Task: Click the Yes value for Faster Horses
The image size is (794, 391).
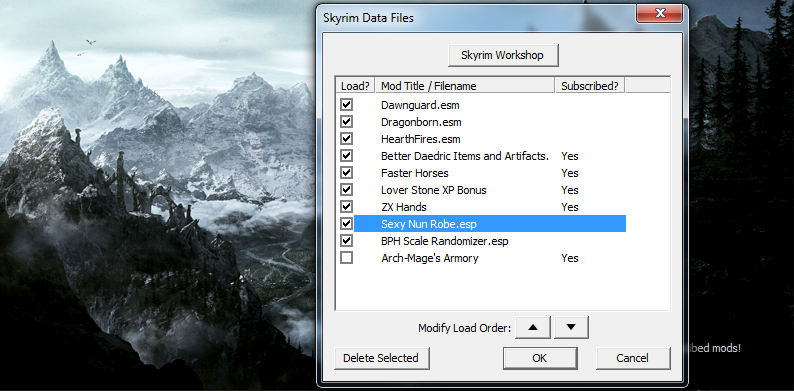Action: point(570,173)
